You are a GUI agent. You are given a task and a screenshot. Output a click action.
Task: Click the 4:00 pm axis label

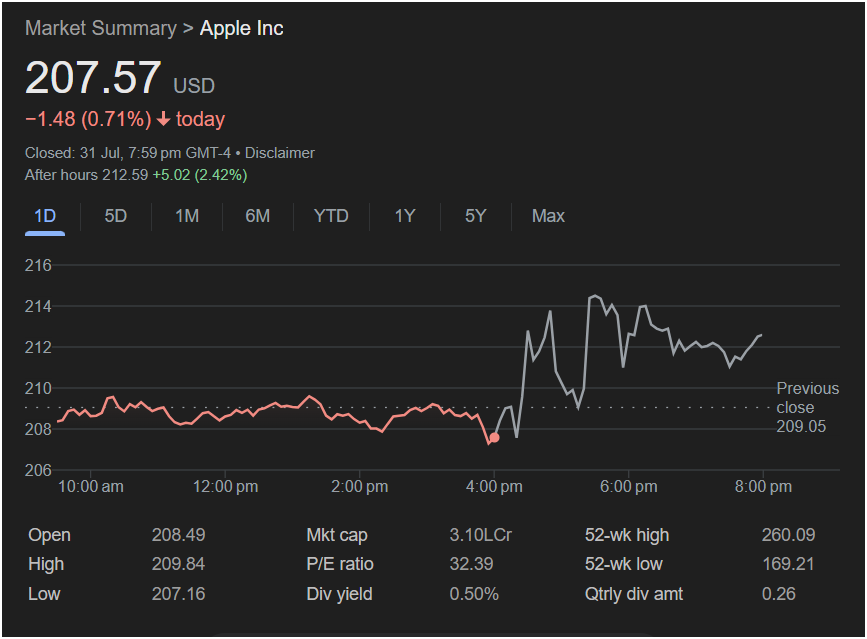[494, 486]
